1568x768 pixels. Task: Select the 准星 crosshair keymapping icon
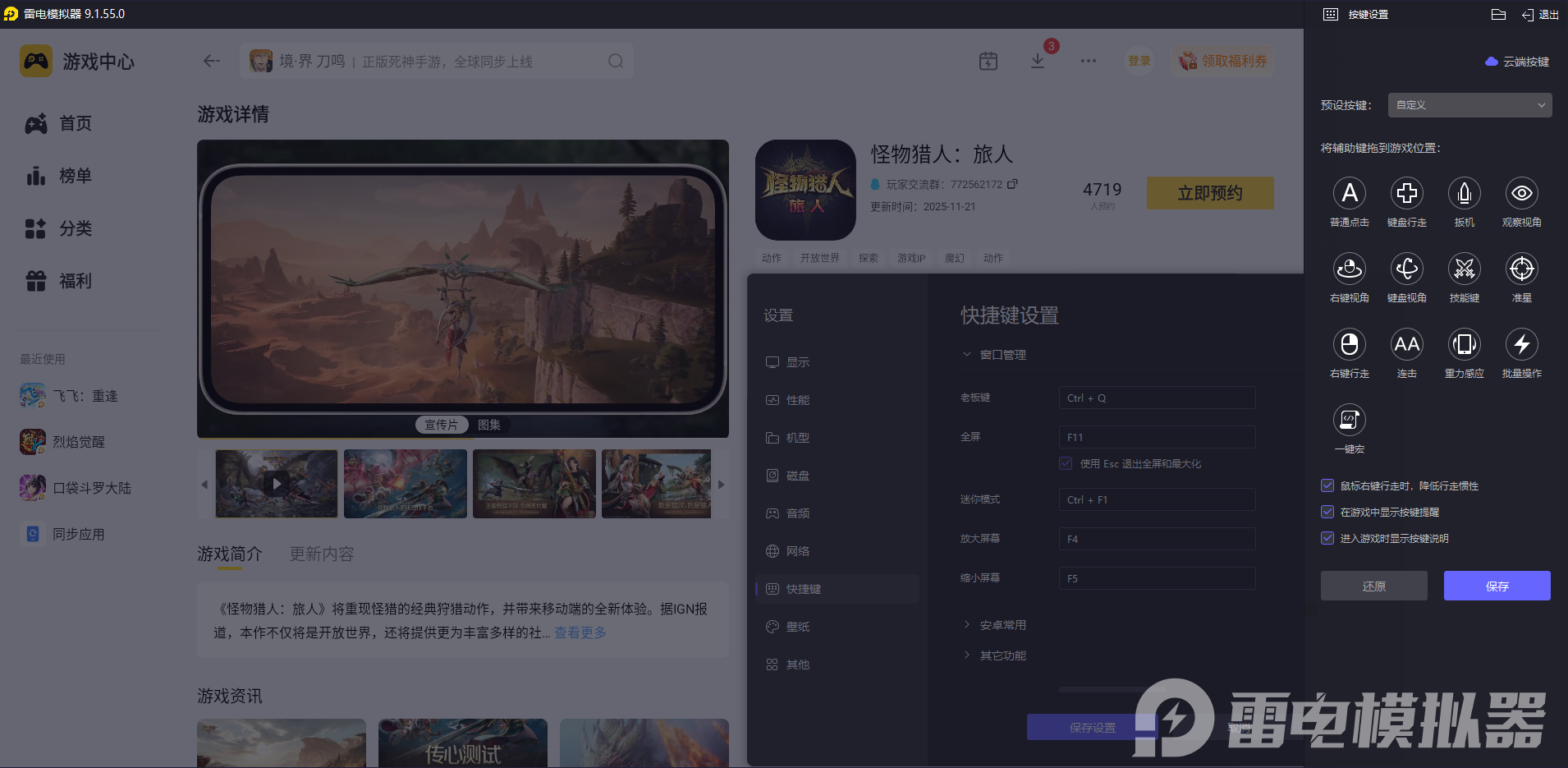[1520, 269]
